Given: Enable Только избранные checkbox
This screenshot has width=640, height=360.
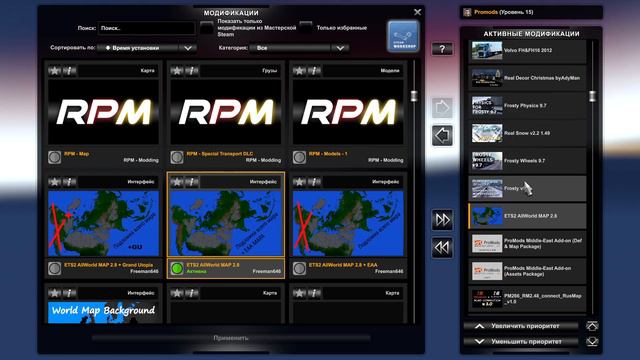Looking at the screenshot, I should click(306, 27).
